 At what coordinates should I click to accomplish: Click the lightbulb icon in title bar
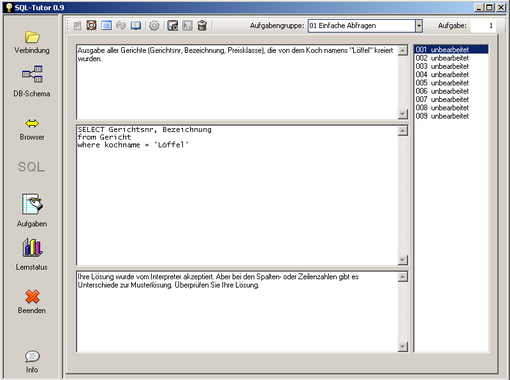[x=9, y=7]
